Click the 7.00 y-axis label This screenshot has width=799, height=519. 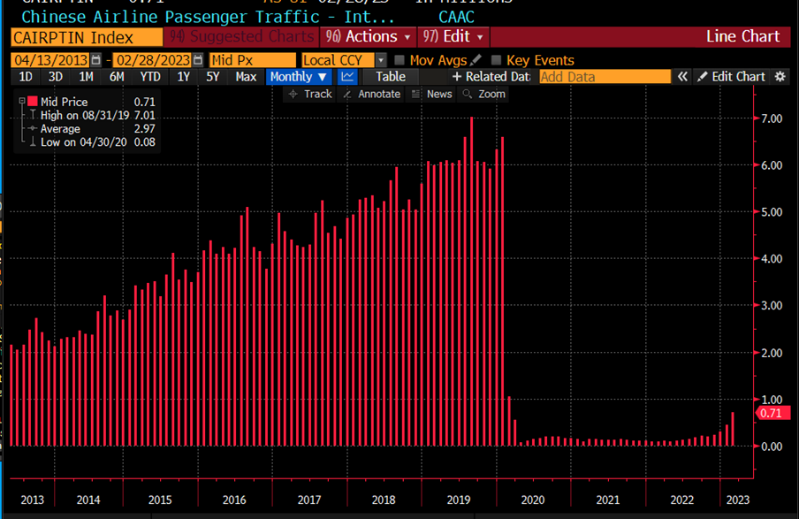click(x=771, y=118)
